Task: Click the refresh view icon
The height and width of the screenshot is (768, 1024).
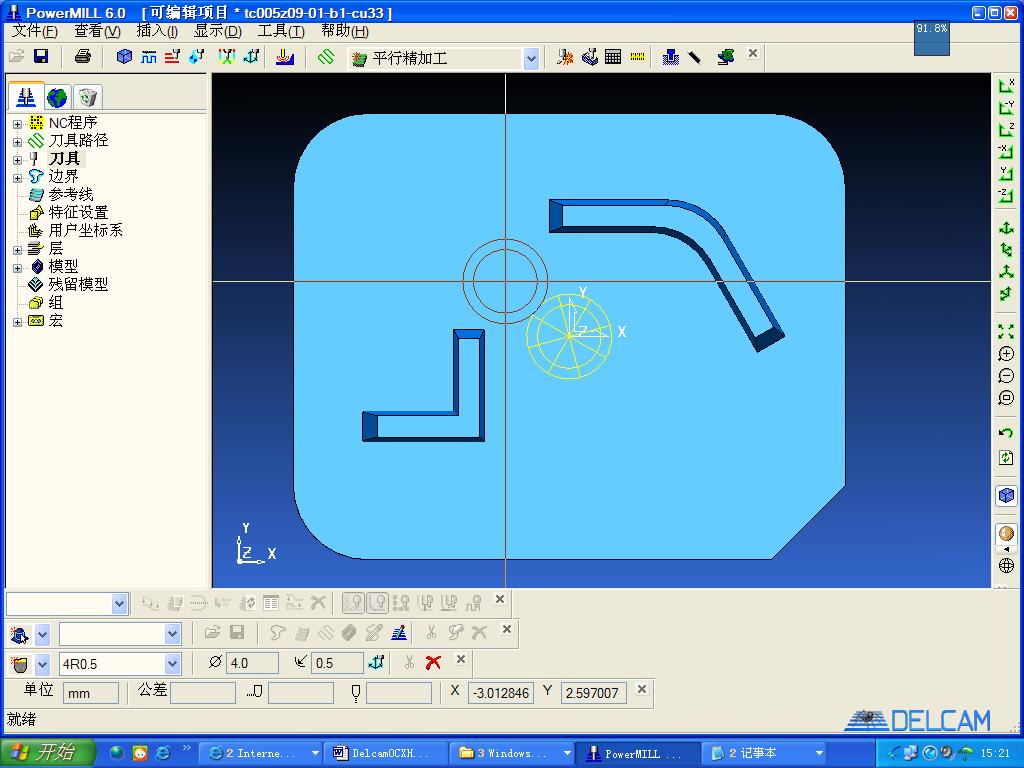Action: 1006,458
